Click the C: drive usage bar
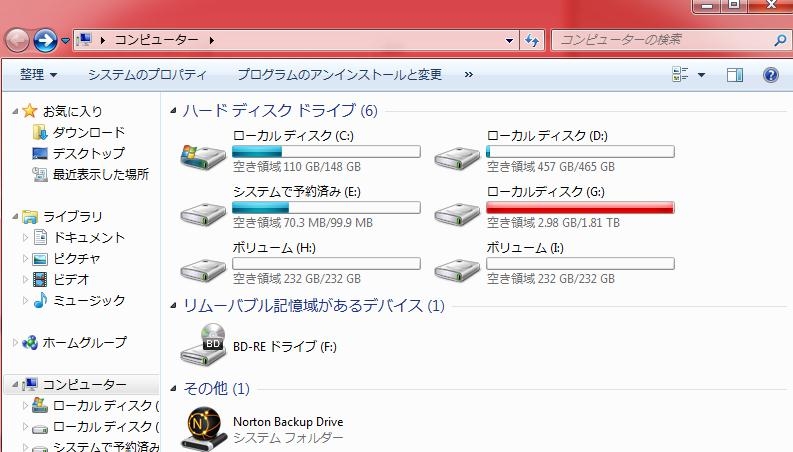793x452 pixels. (x=326, y=151)
